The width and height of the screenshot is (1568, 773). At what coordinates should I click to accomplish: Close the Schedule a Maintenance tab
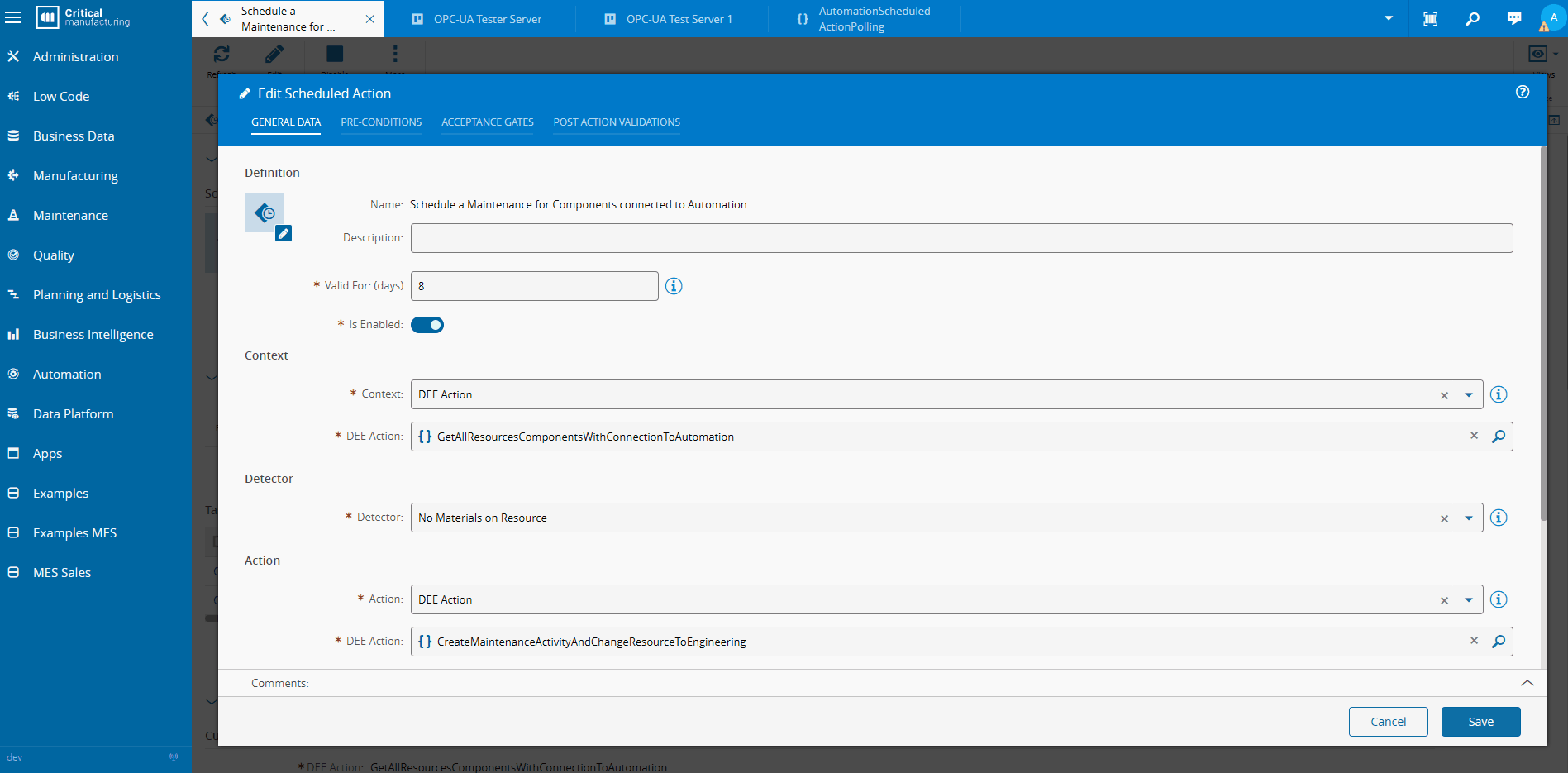(x=369, y=19)
